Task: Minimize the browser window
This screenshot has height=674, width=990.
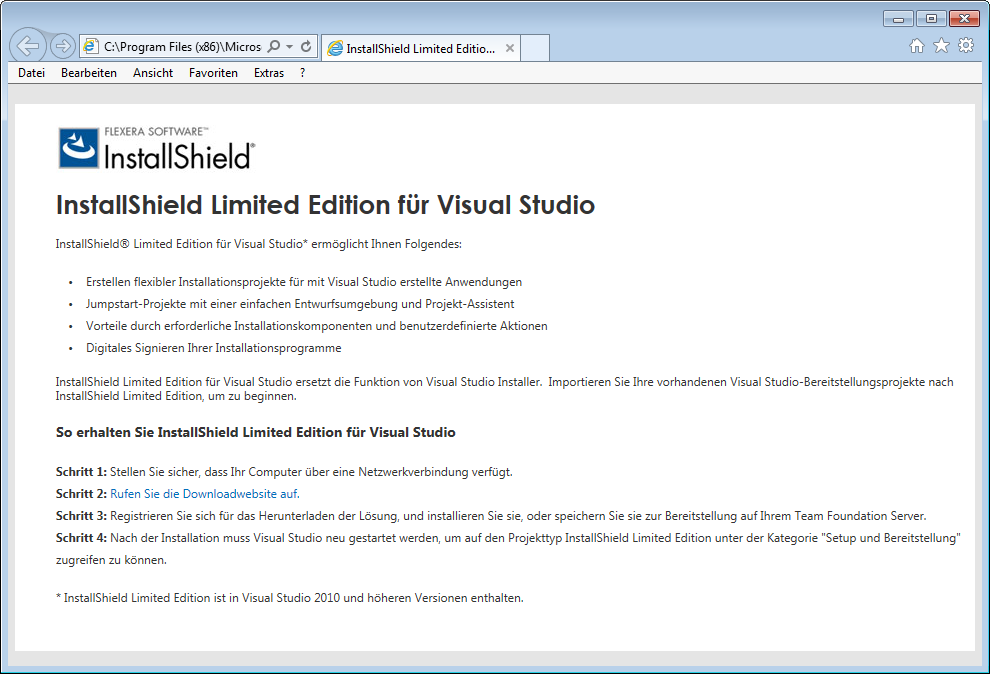Action: tap(898, 18)
